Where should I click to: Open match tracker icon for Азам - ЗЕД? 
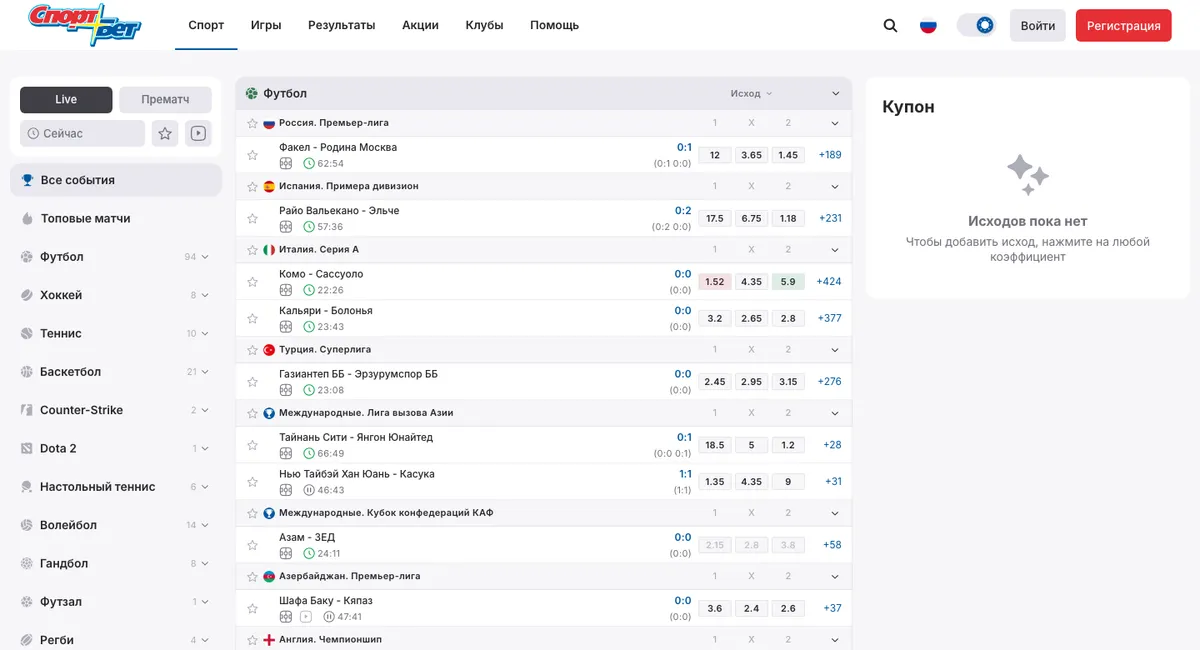click(286, 553)
